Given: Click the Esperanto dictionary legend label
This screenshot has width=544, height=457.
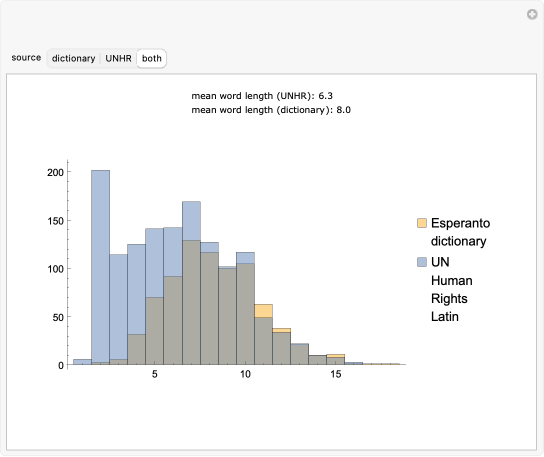Looking at the screenshot, I should (460, 232).
